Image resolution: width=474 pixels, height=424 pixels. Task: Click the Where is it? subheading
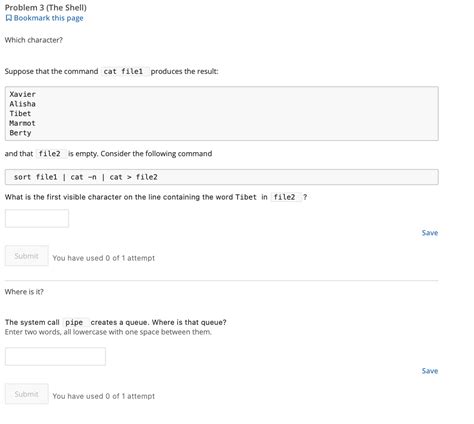tap(24, 292)
